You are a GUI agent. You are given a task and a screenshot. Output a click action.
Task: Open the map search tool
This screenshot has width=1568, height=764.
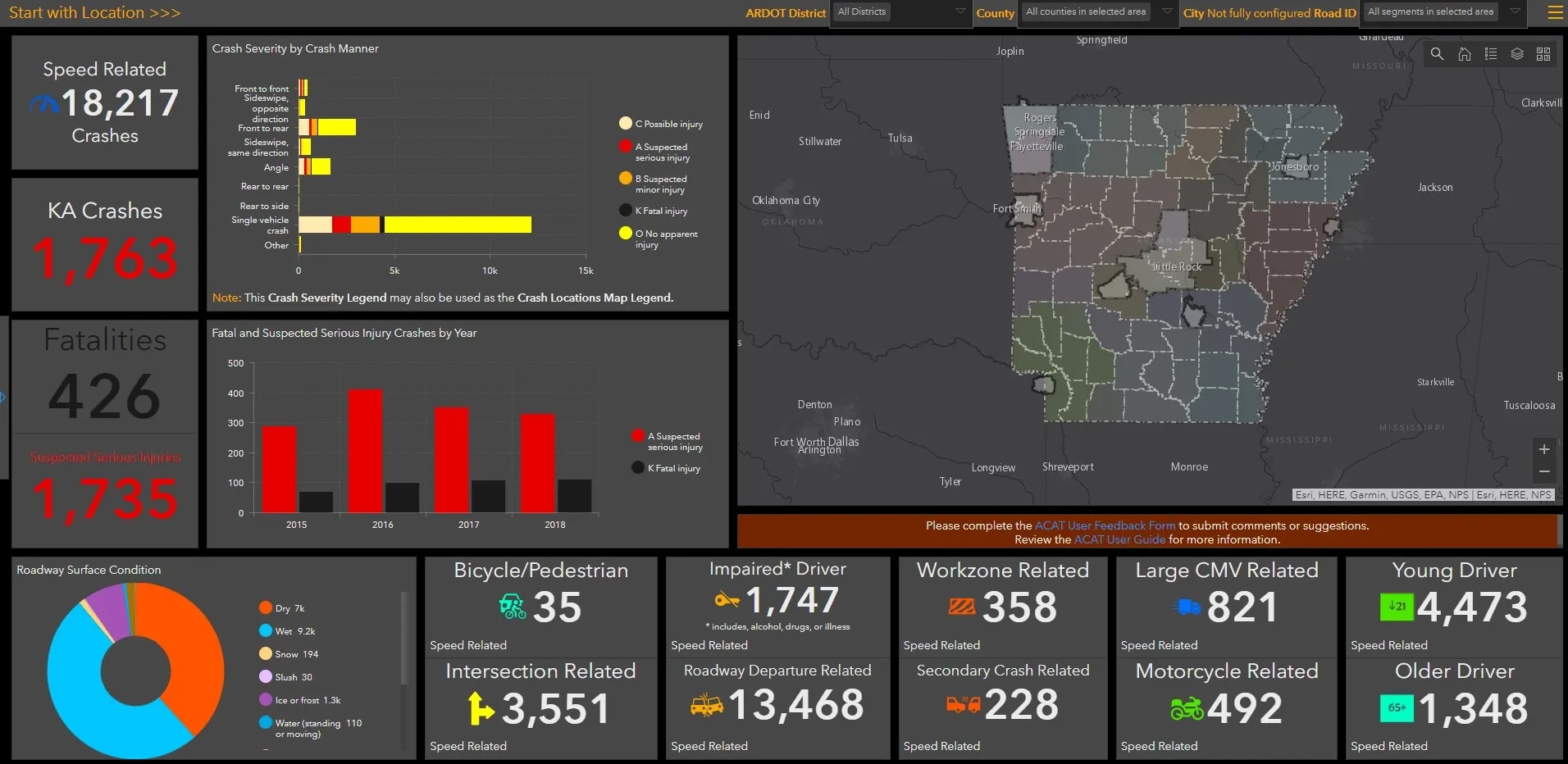(x=1437, y=54)
